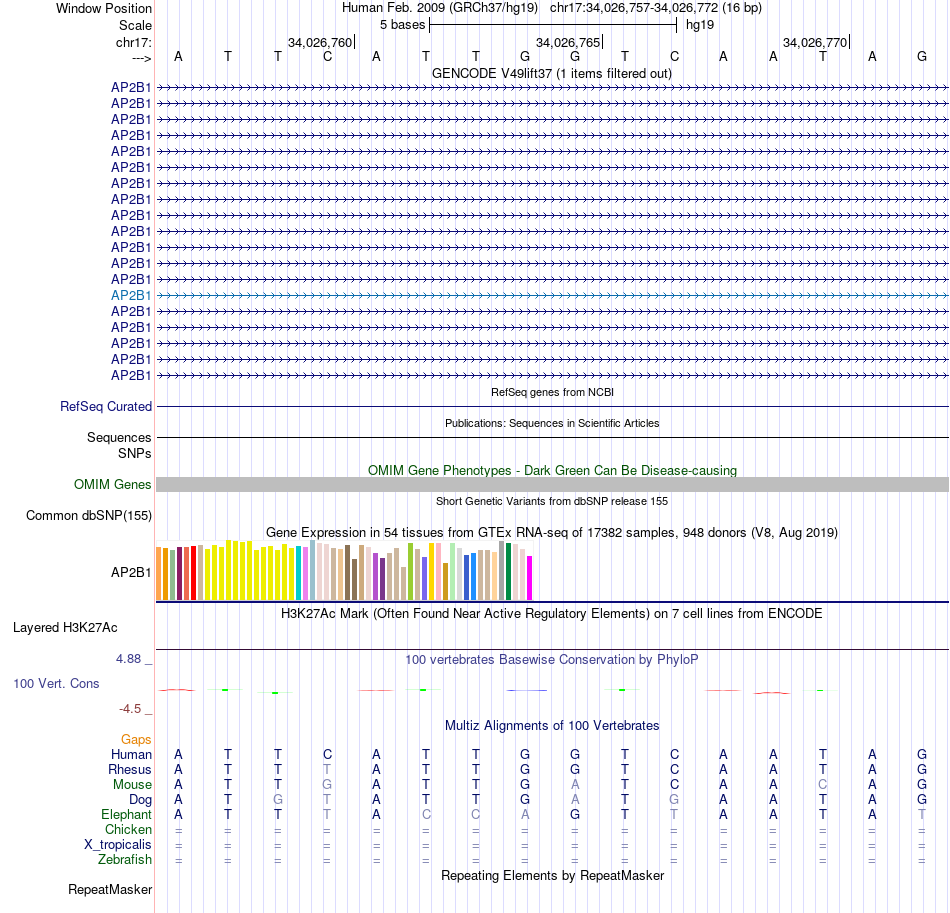Click the GTEx Gene Expression track title
This screenshot has width=950, height=913.
552,533
